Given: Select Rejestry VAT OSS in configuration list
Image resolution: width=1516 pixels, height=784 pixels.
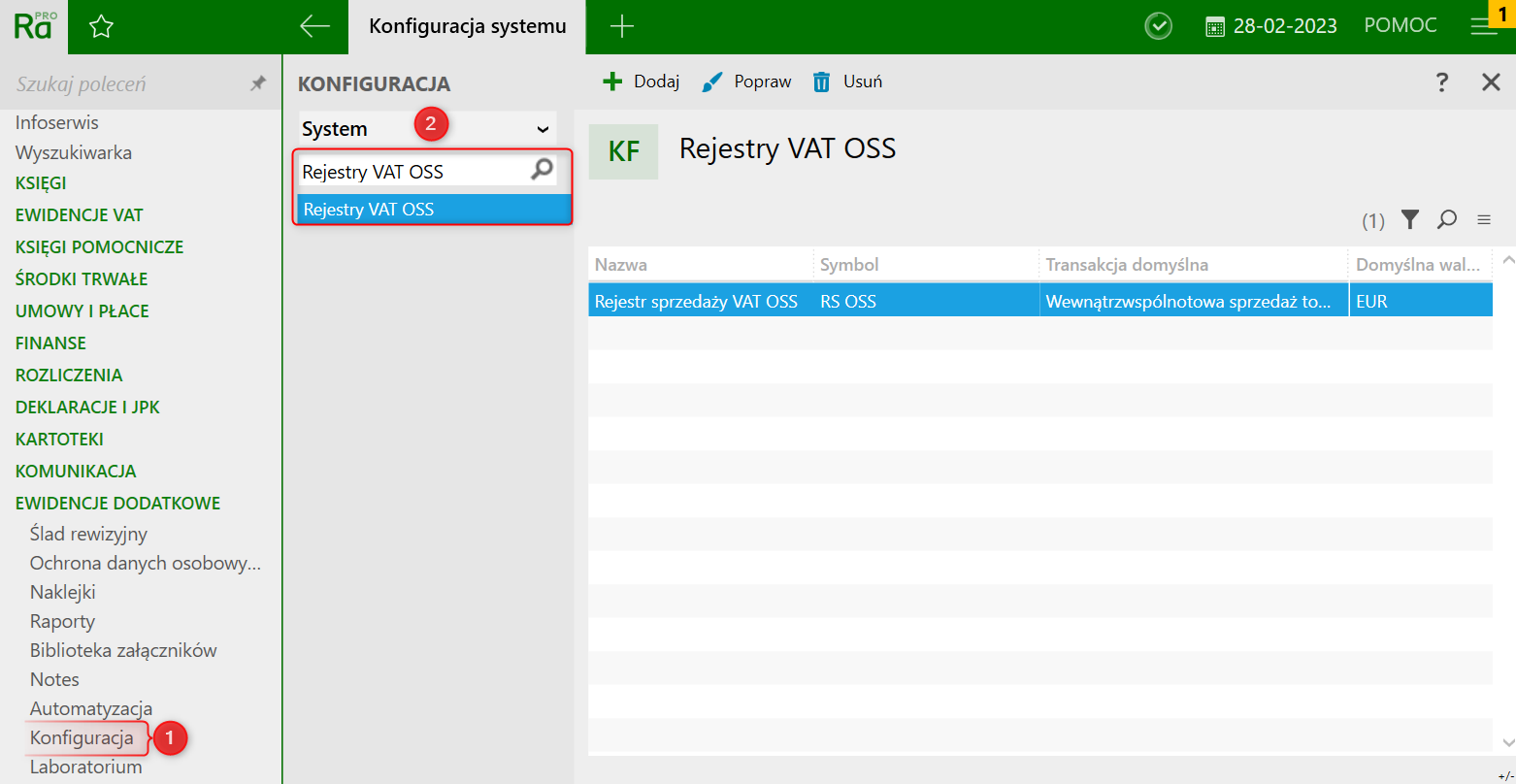Looking at the screenshot, I should click(434, 209).
